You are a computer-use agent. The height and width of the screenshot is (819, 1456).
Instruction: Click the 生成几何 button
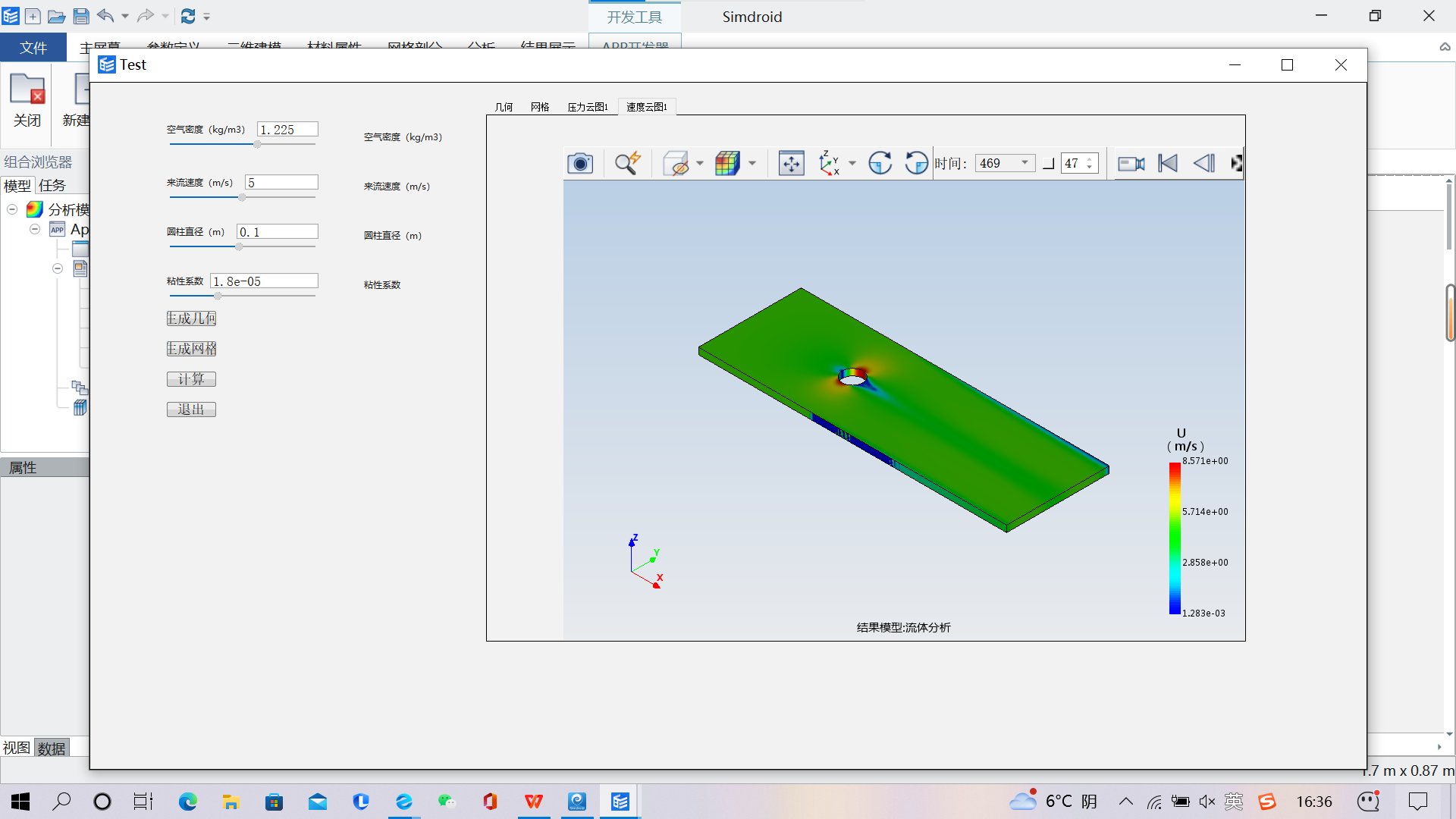pyautogui.click(x=191, y=318)
